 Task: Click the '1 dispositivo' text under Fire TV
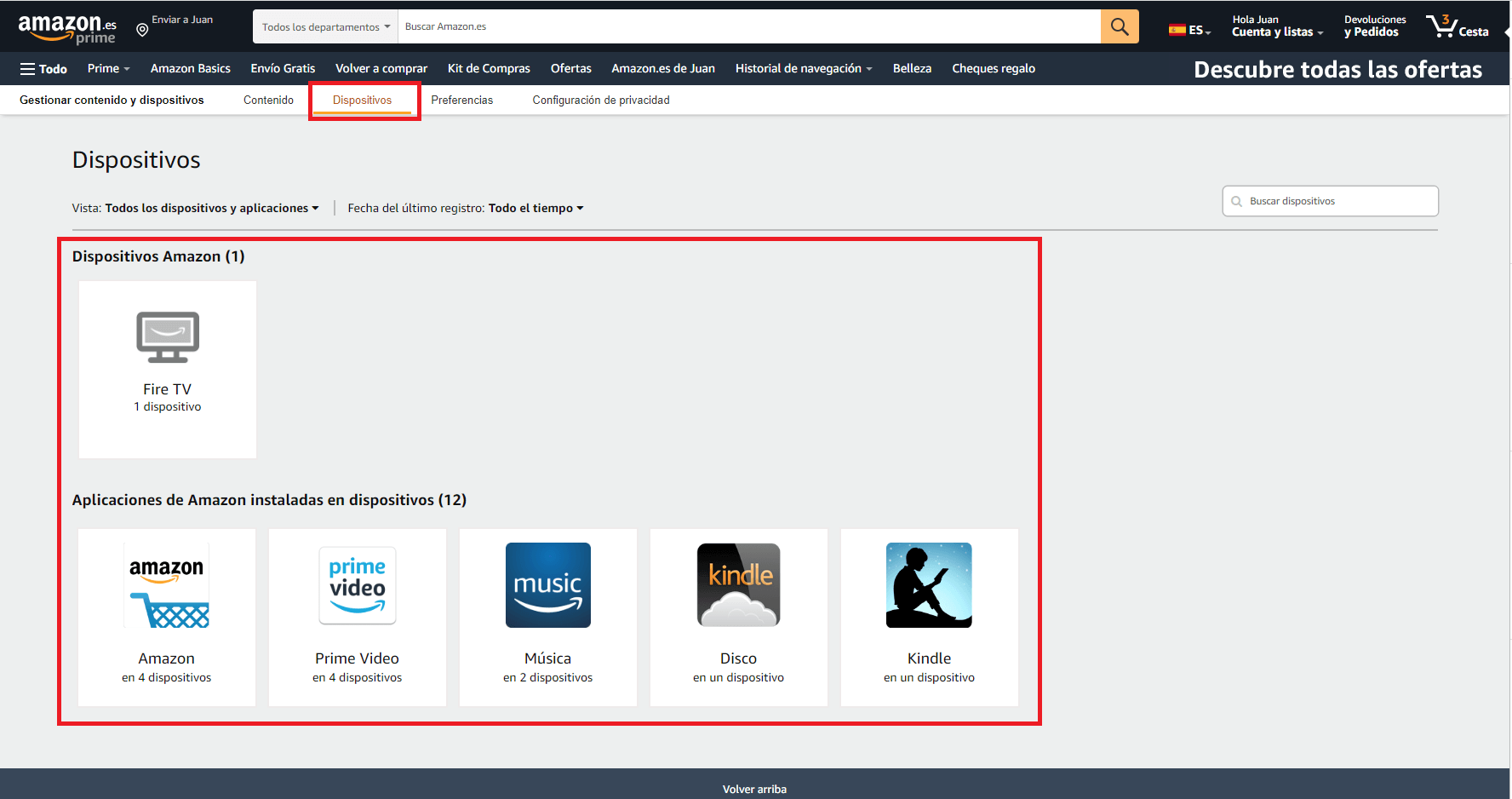pyautogui.click(x=168, y=407)
